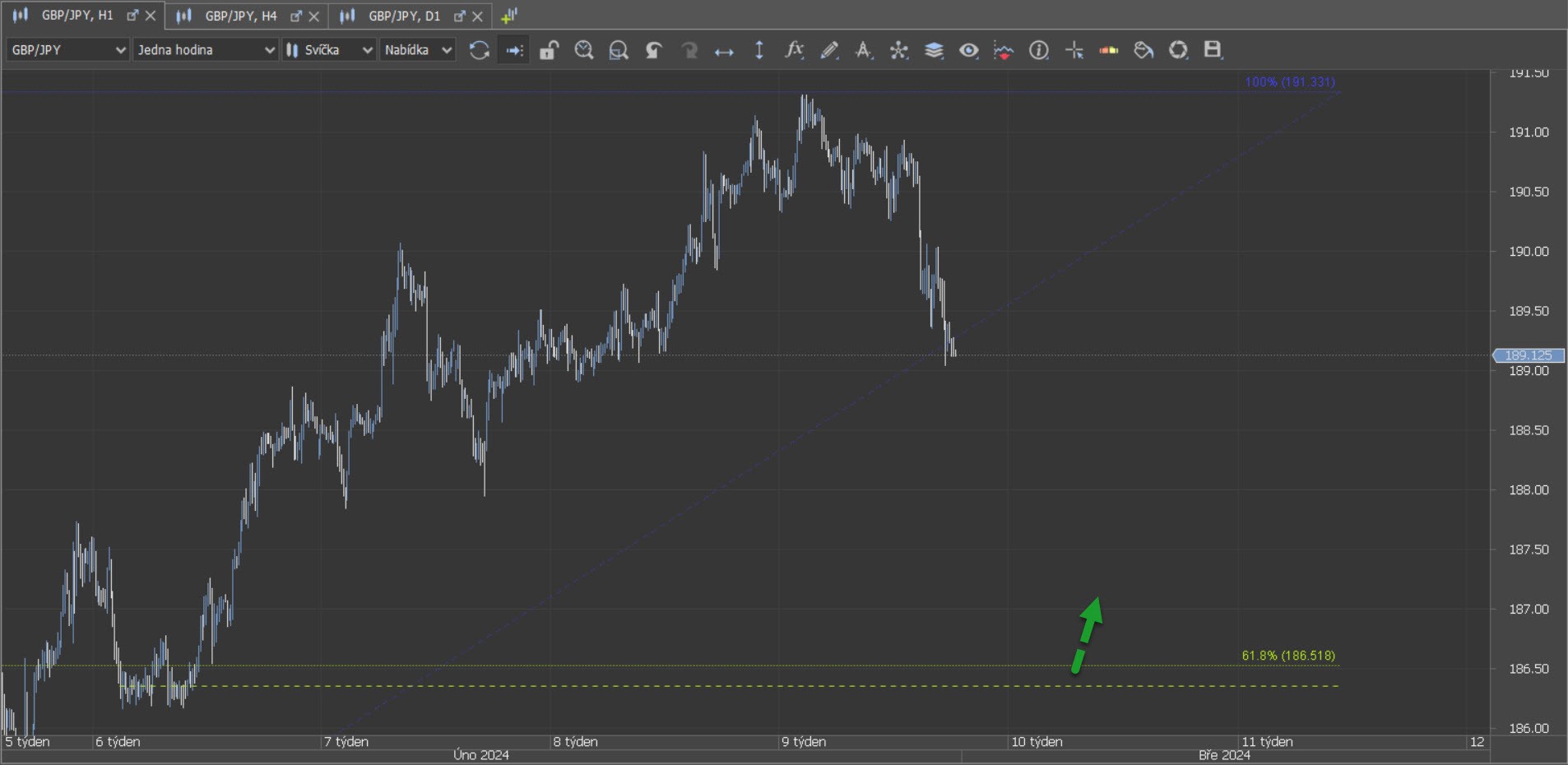Click the current price tag 189.125
This screenshot has height=765, width=1568.
pos(1529,355)
